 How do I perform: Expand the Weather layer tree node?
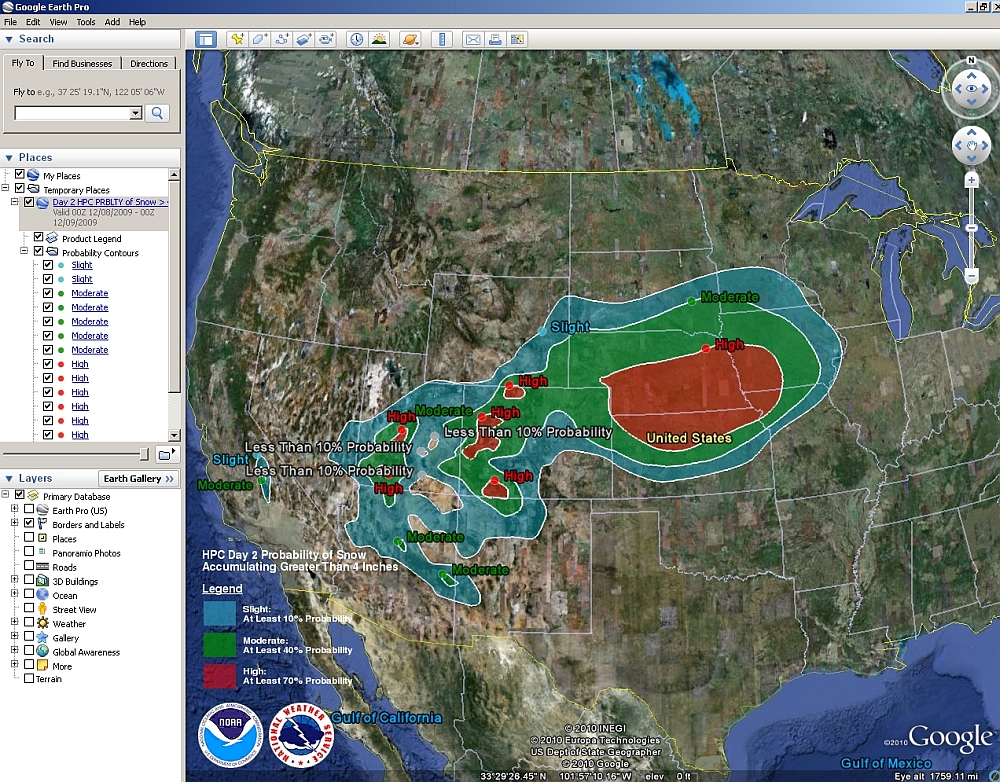click(15, 621)
